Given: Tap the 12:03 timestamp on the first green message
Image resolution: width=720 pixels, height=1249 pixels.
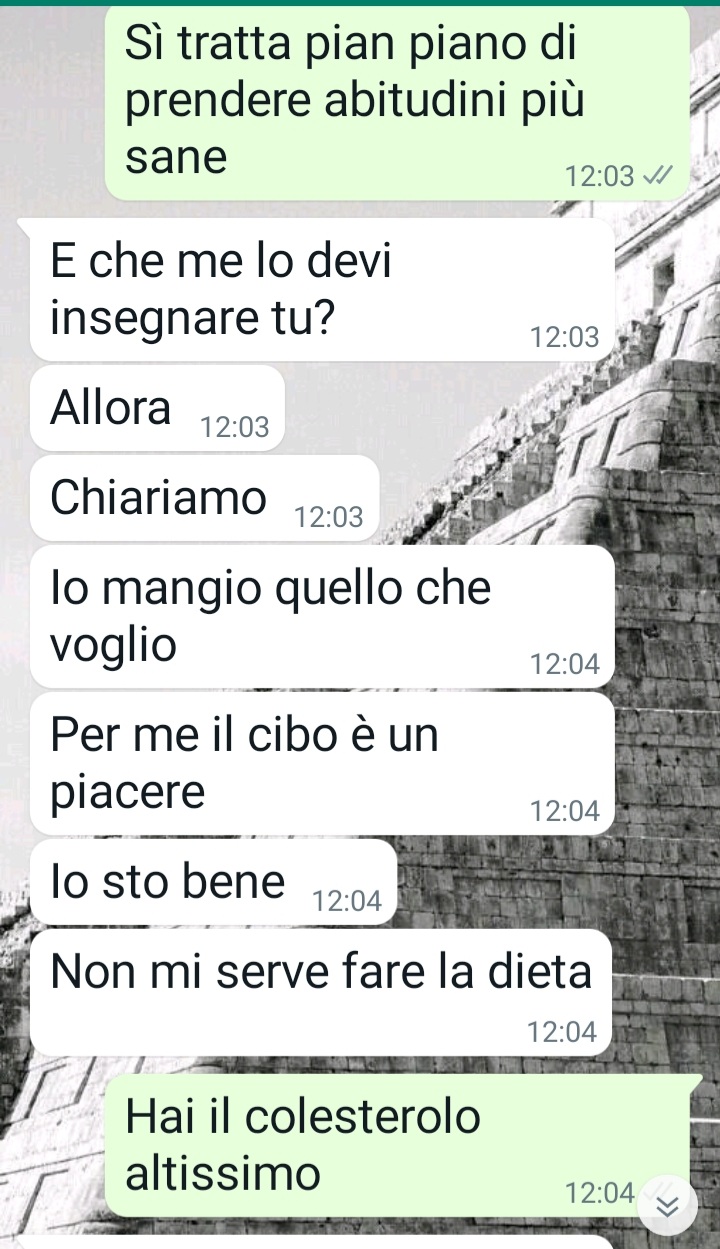Looking at the screenshot, I should click(x=600, y=177).
